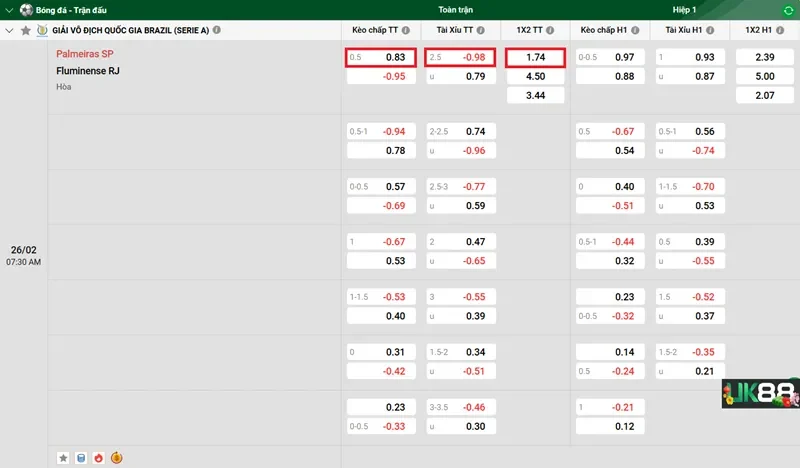Pick handicap TT odds 0.78
This screenshot has width=800, height=468.
click(x=381, y=151)
